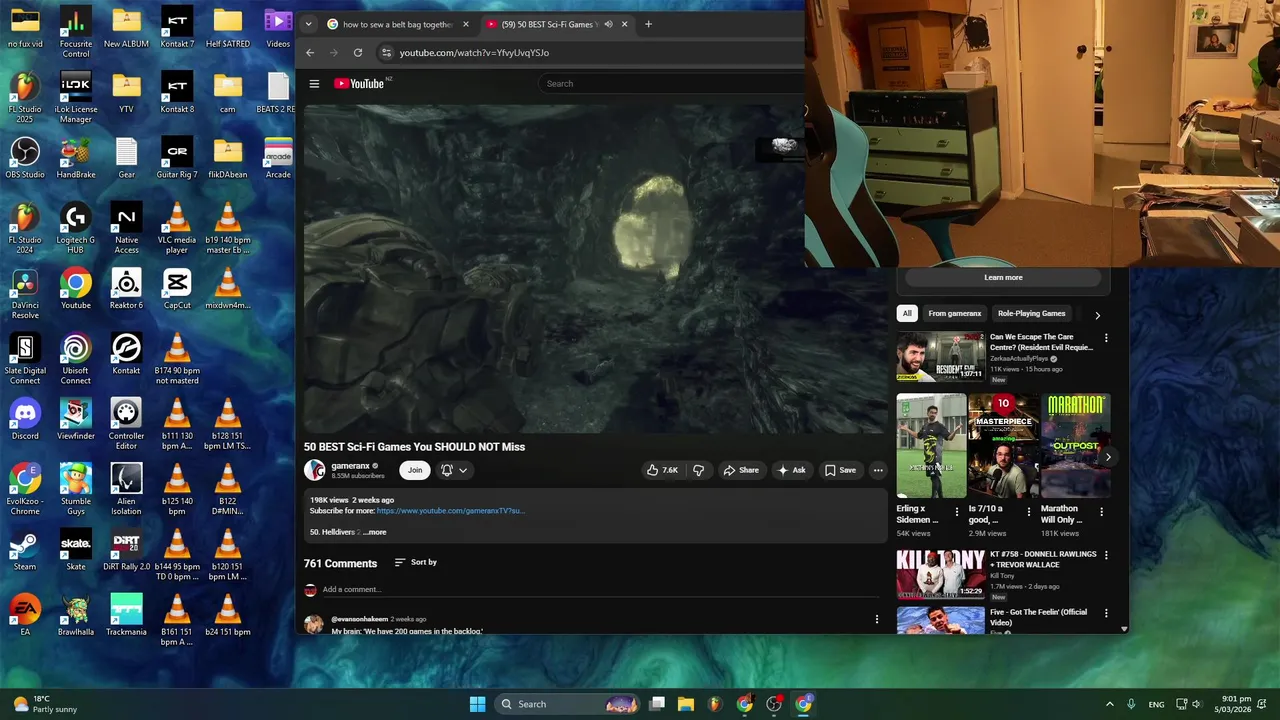Click Chrome address bar URL

[x=474, y=53]
